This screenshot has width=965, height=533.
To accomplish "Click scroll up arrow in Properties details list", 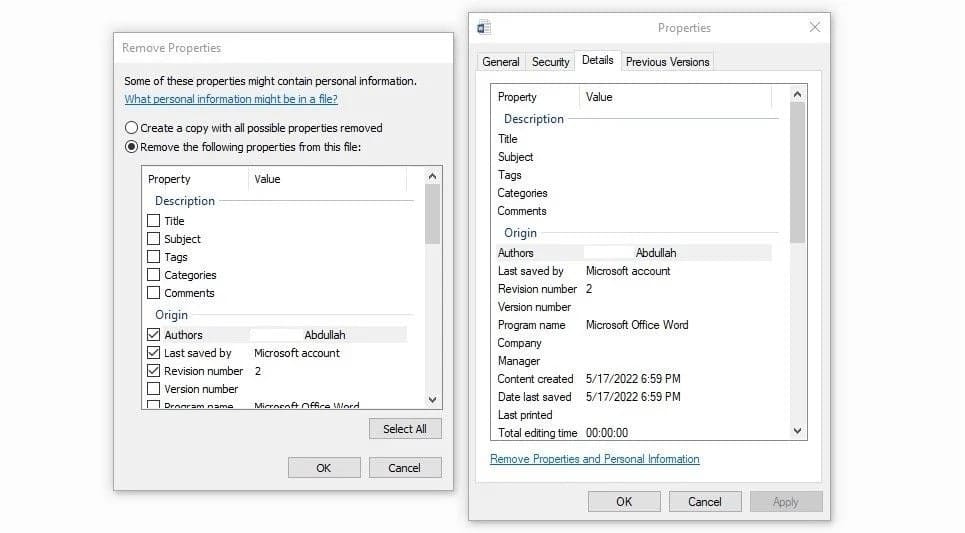I will point(798,94).
